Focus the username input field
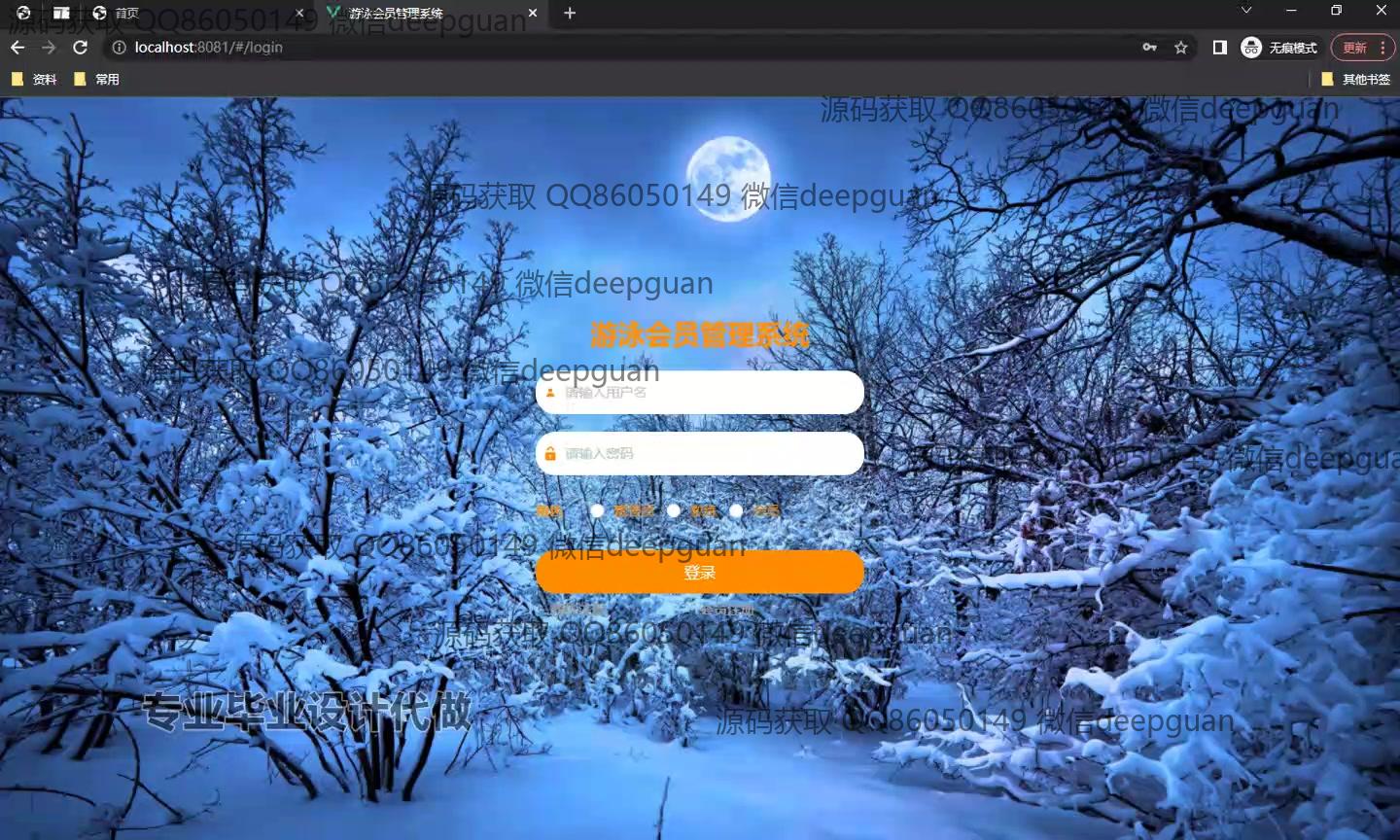Viewport: 1400px width, 840px height. click(710, 393)
